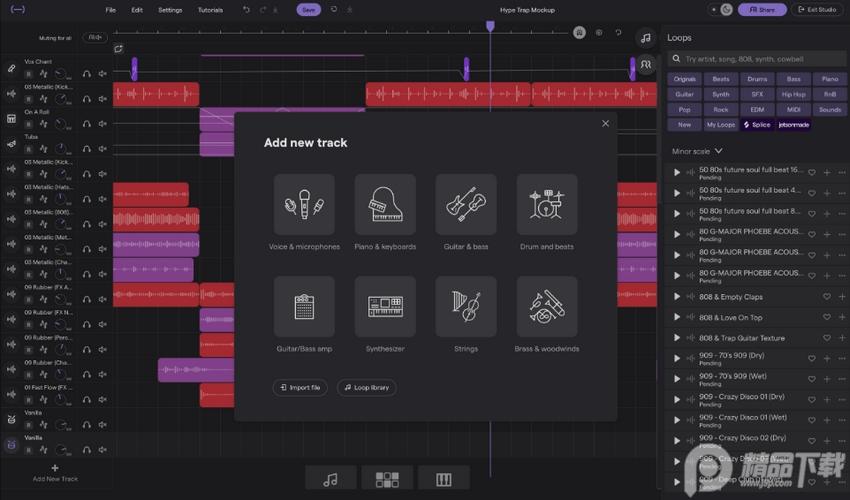This screenshot has height=500, width=850.
Task: Open the Tutorials menu
Action: (210, 10)
